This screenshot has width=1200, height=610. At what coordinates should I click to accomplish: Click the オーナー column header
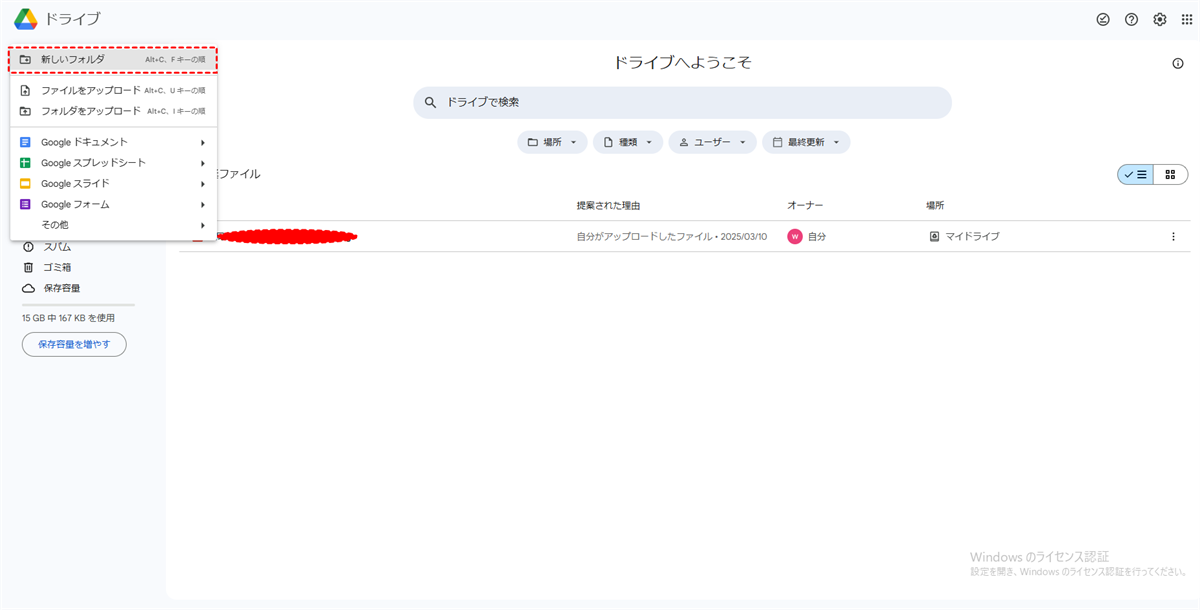point(805,205)
